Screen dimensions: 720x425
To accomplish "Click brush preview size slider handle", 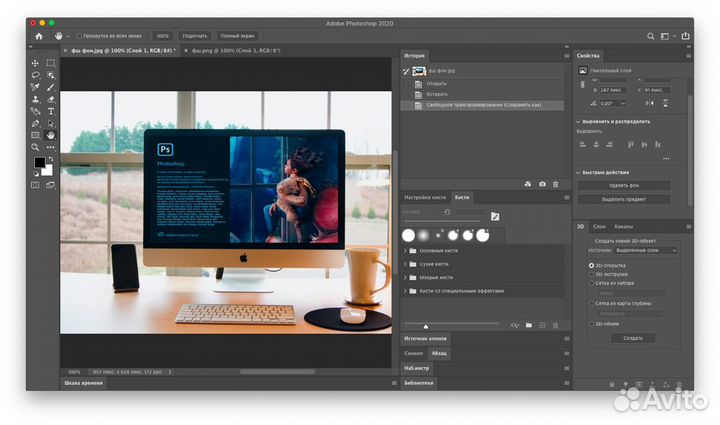I will click(x=426, y=326).
